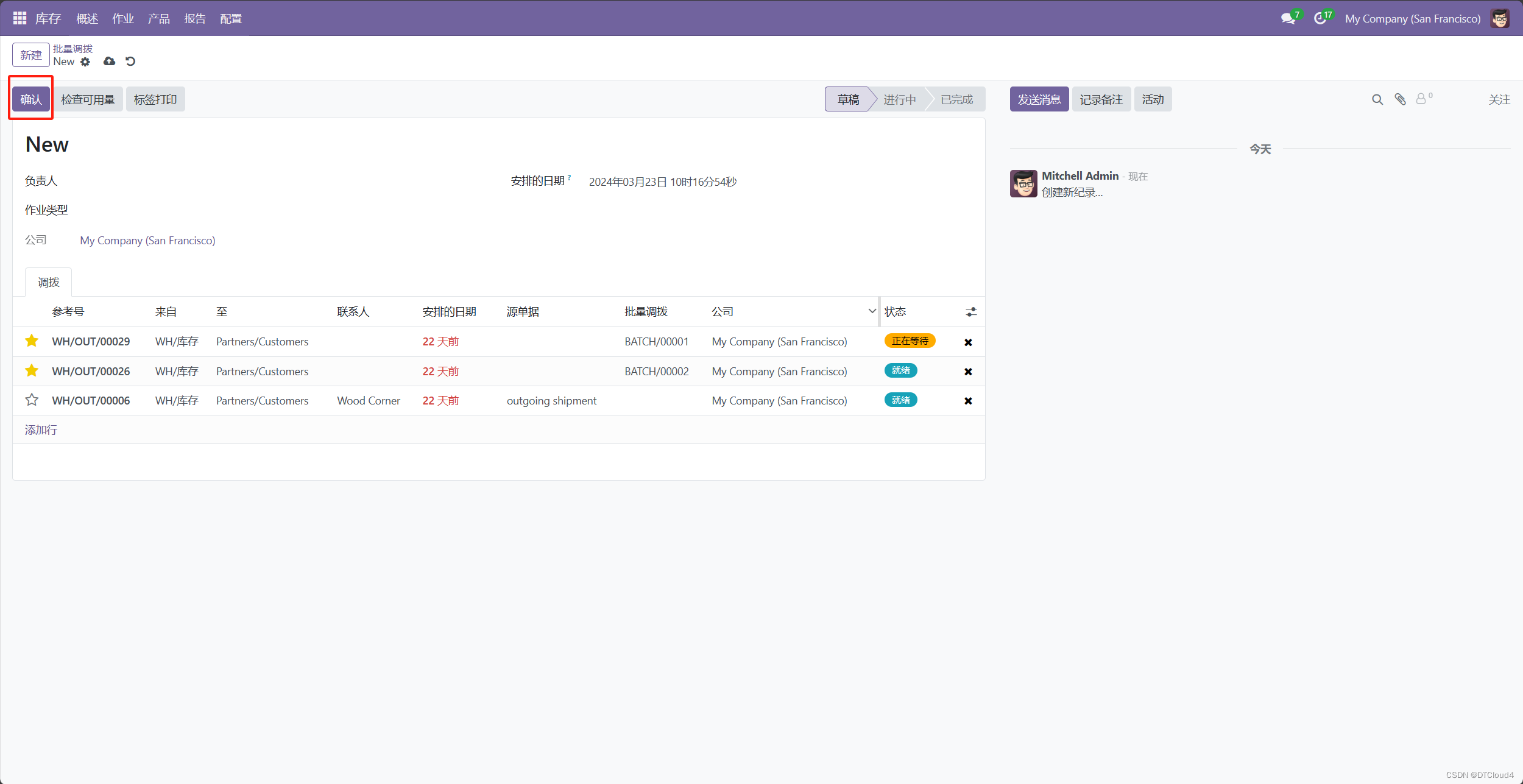
Task: Open the user avatar menu
Action: (x=1500, y=18)
